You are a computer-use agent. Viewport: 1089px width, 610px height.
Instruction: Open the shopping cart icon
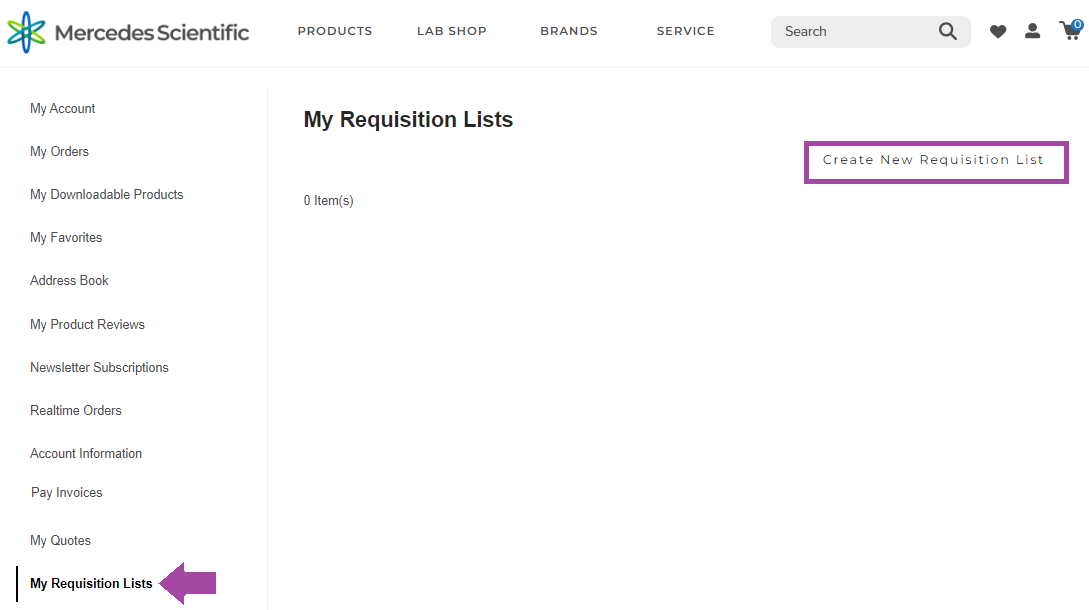tap(1068, 31)
